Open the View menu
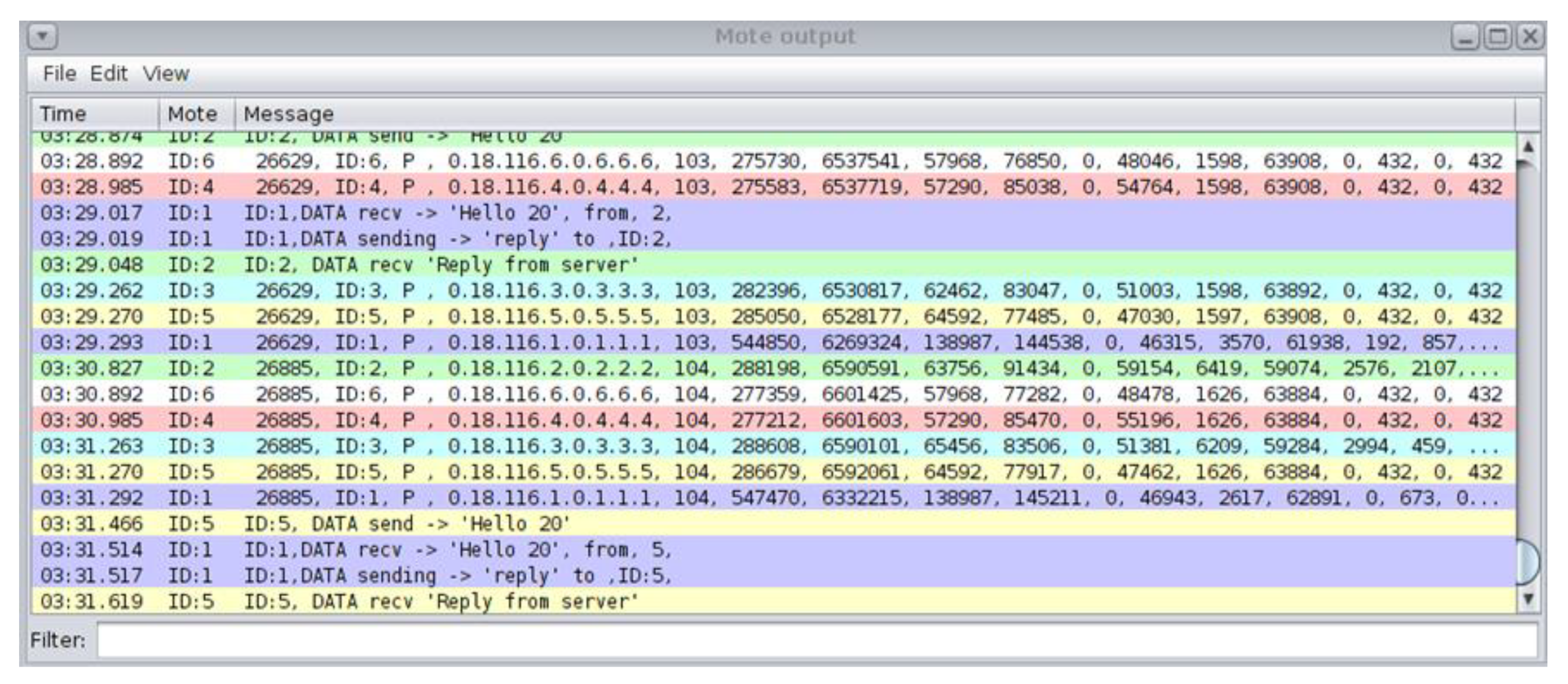The width and height of the screenshot is (1568, 684). pos(166,74)
